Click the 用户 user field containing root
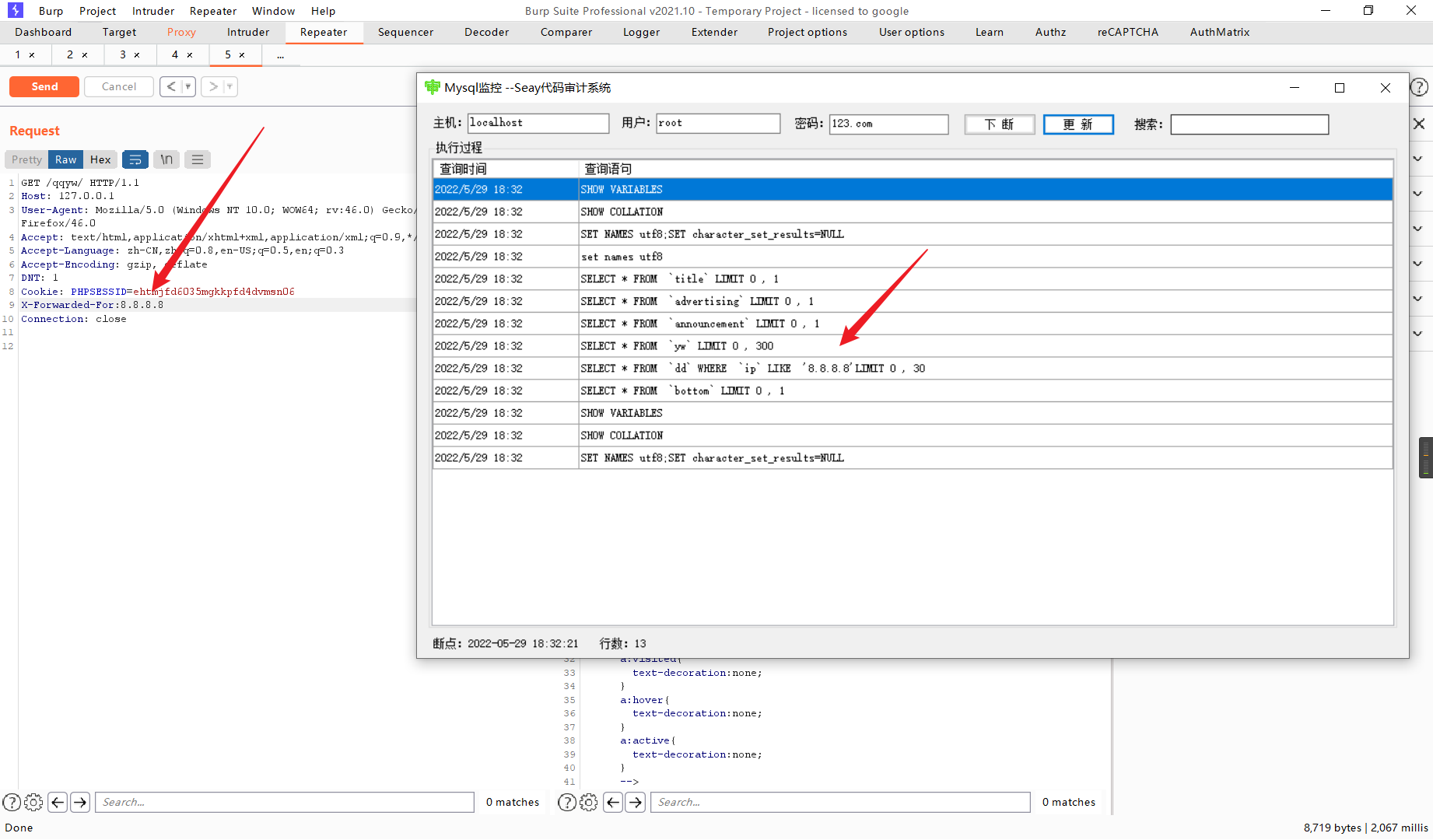 click(x=718, y=123)
